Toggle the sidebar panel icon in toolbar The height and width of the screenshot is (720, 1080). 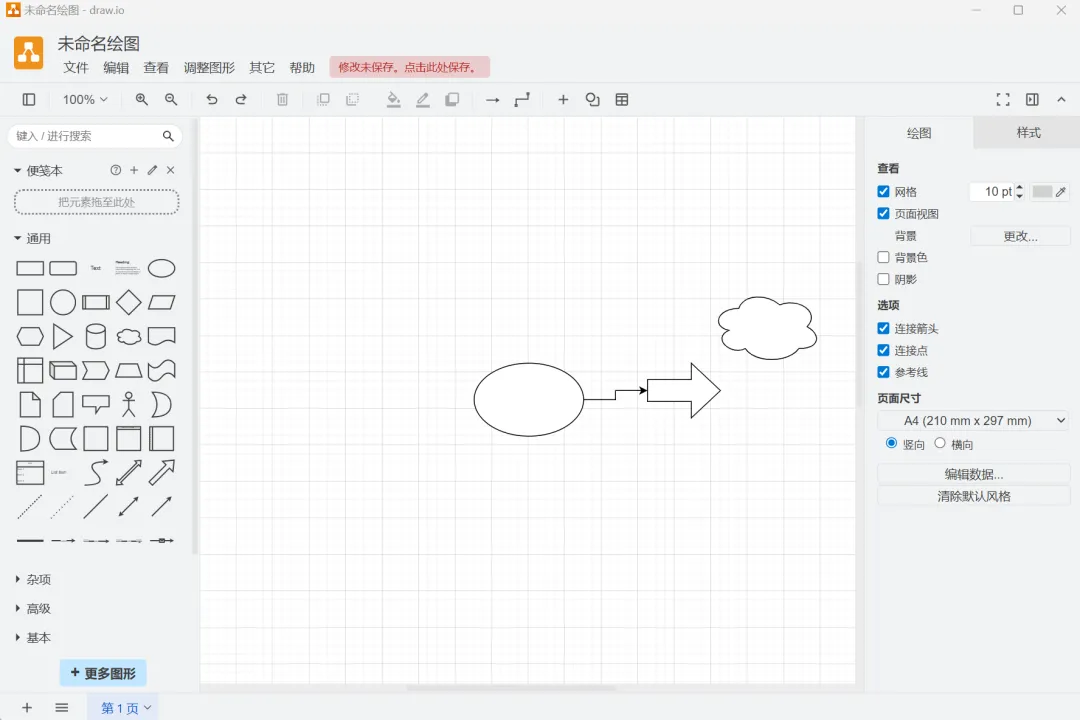29,100
